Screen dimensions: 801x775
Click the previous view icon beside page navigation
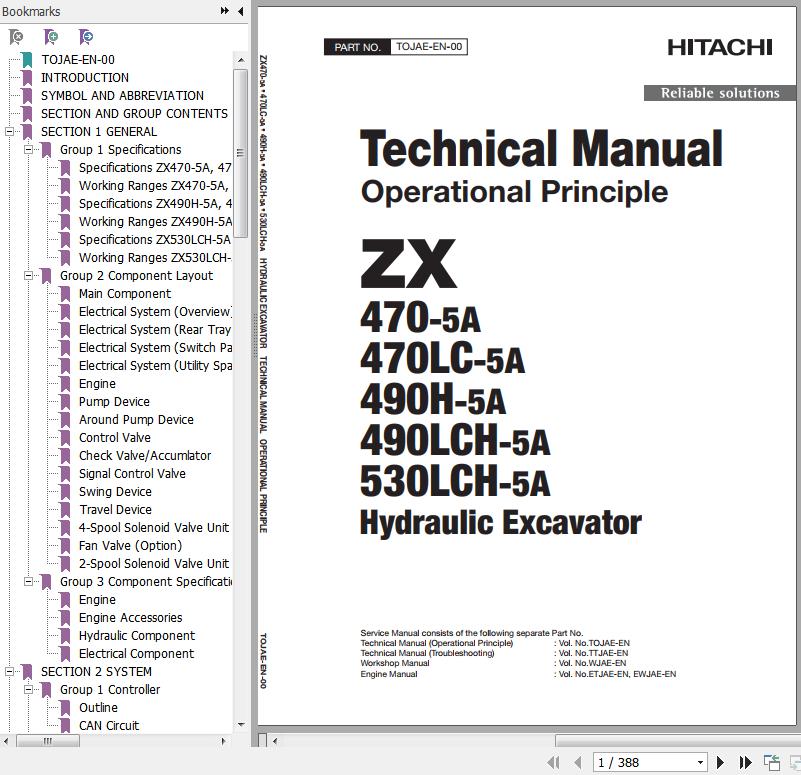tap(771, 762)
